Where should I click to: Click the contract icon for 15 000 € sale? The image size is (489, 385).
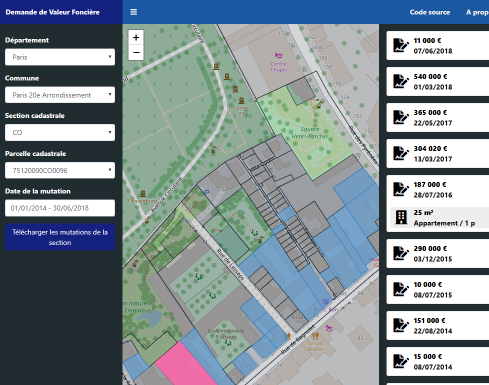(400, 362)
